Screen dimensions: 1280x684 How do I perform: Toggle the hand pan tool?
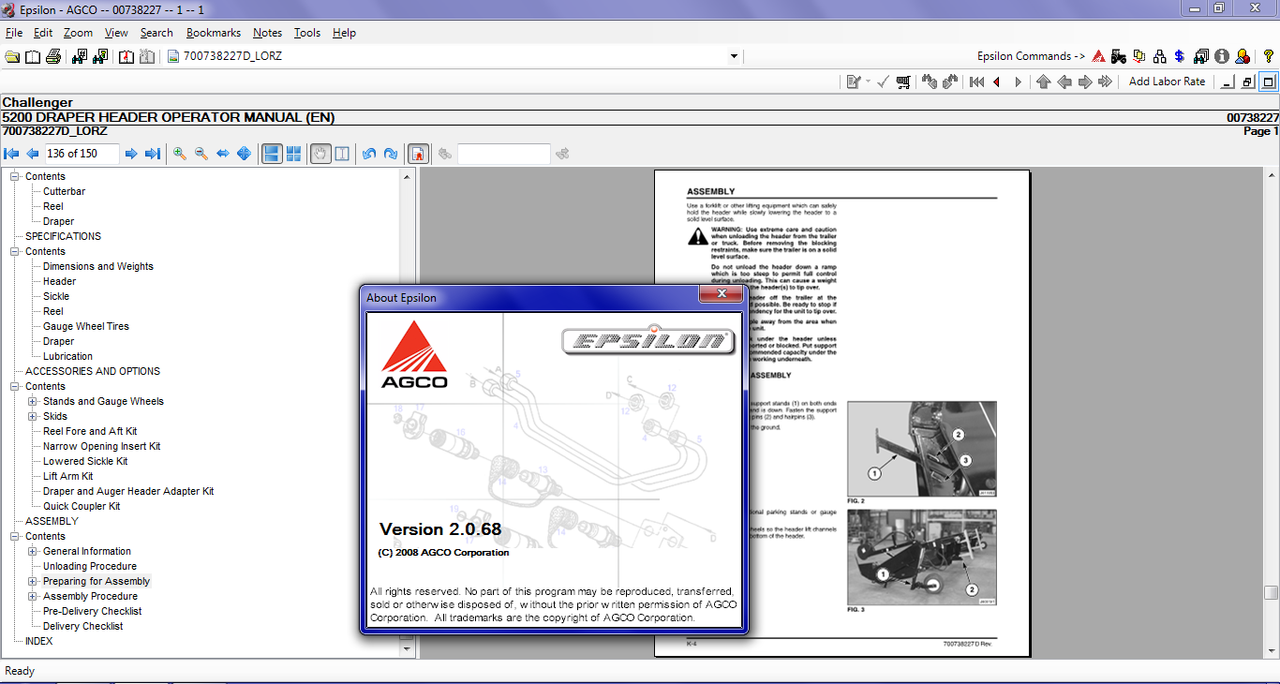pos(320,153)
